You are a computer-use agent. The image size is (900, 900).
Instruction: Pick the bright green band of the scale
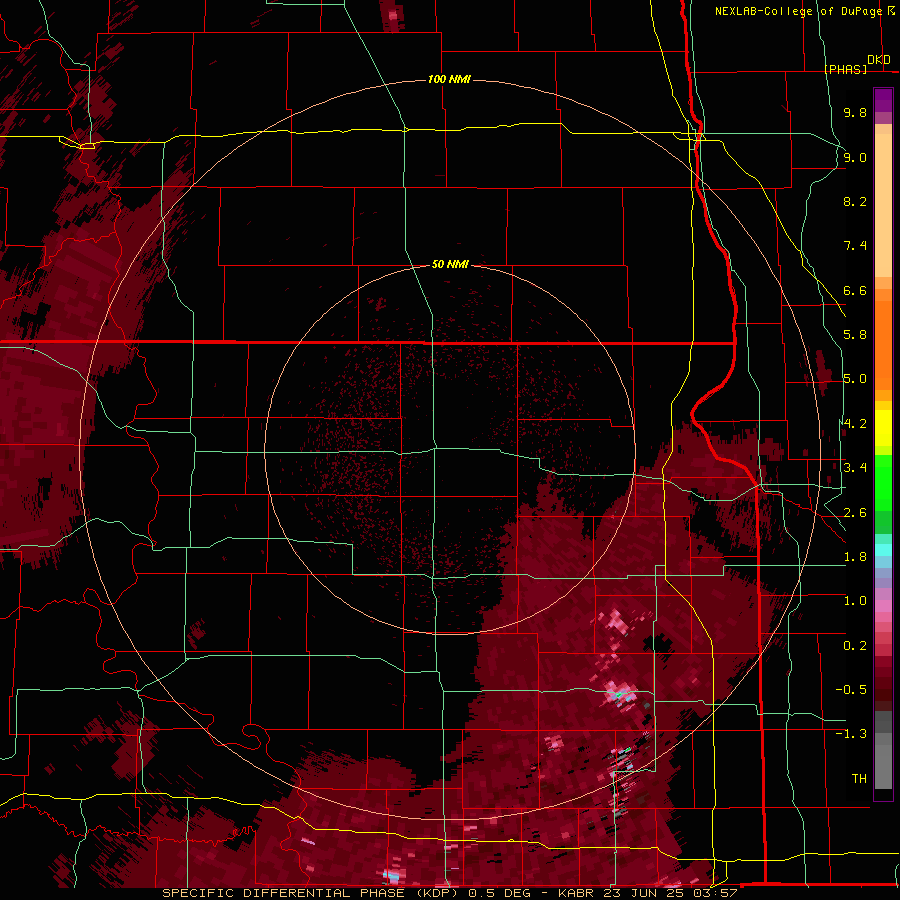point(883,482)
